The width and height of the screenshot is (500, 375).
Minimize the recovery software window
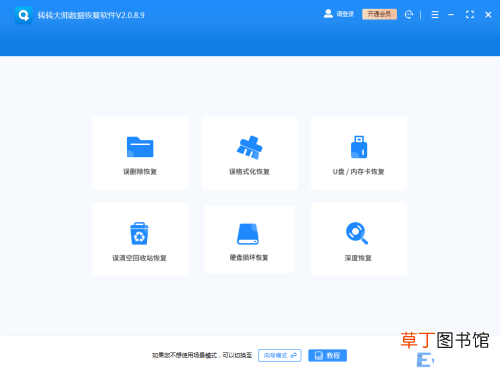coord(451,15)
